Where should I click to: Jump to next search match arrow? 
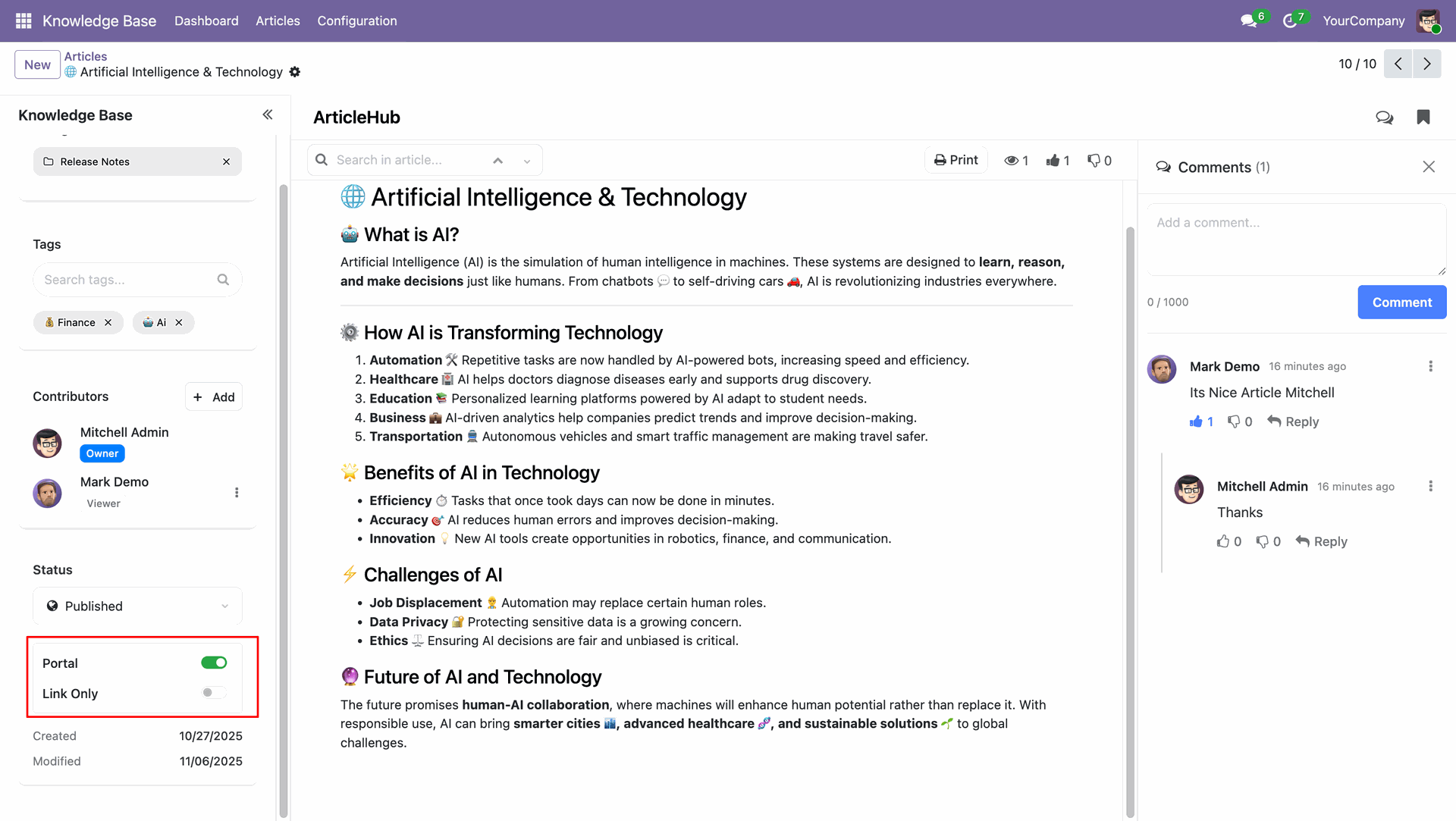[x=527, y=161]
